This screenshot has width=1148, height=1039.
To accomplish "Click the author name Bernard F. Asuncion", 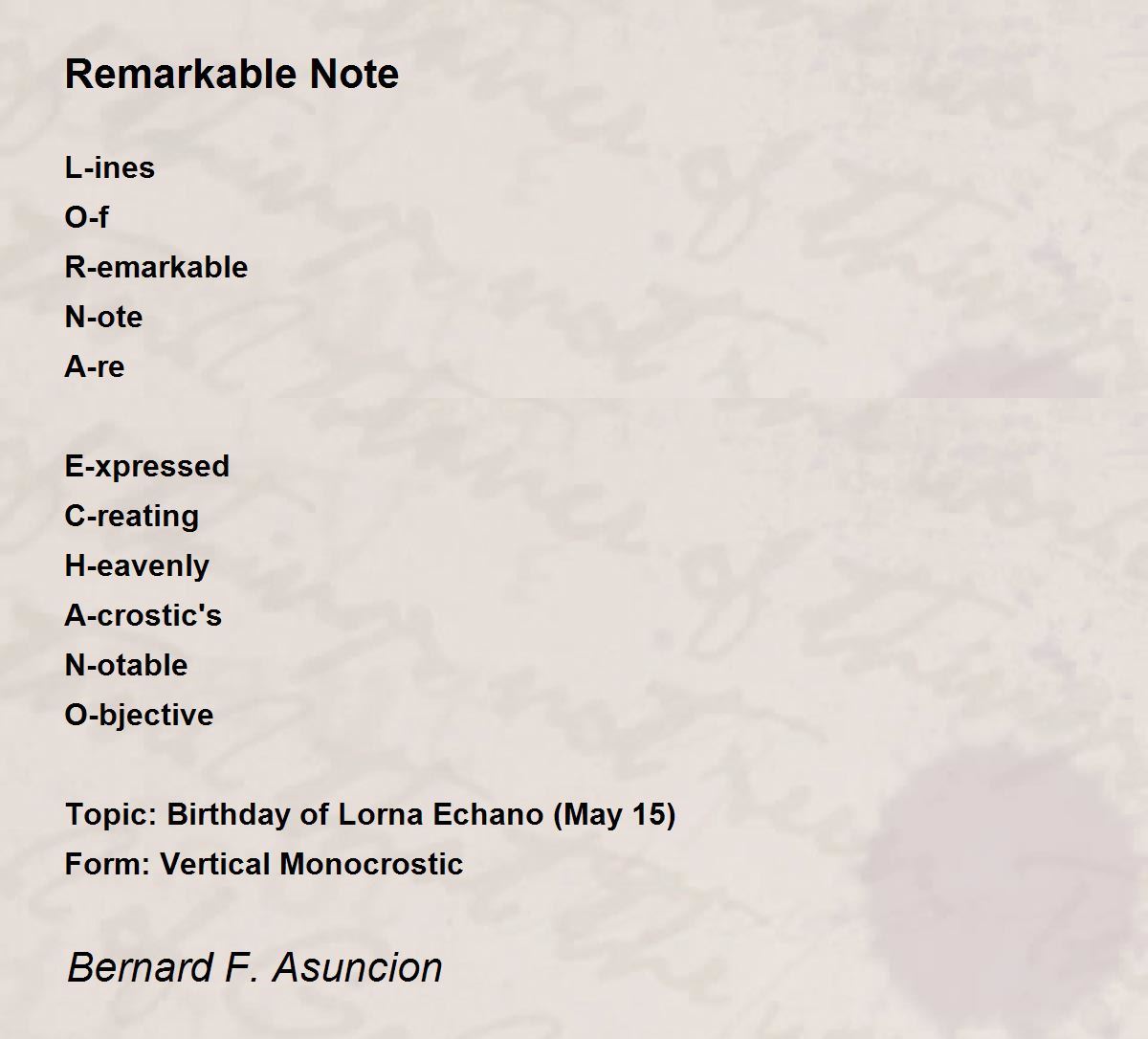I will pos(254,967).
